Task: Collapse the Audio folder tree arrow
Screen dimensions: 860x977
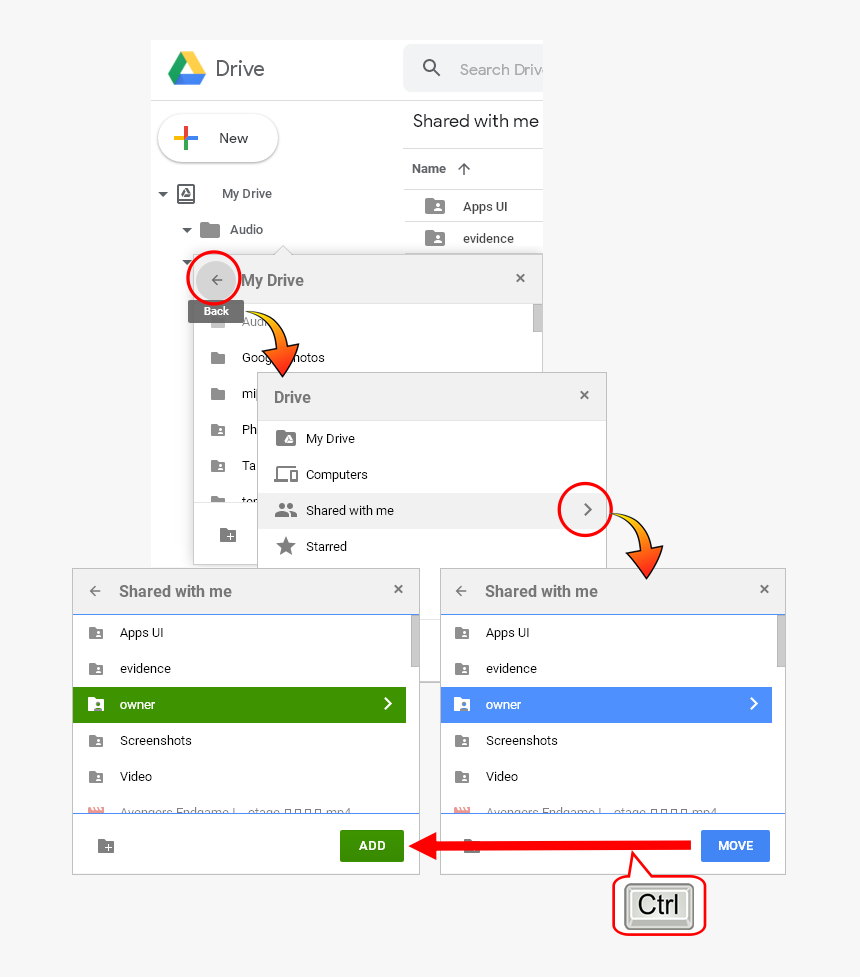Action: [187, 231]
